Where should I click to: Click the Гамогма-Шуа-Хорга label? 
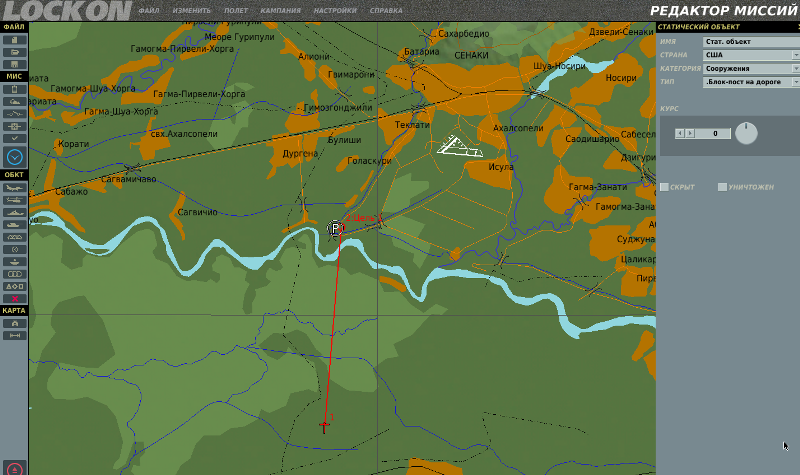(93, 88)
